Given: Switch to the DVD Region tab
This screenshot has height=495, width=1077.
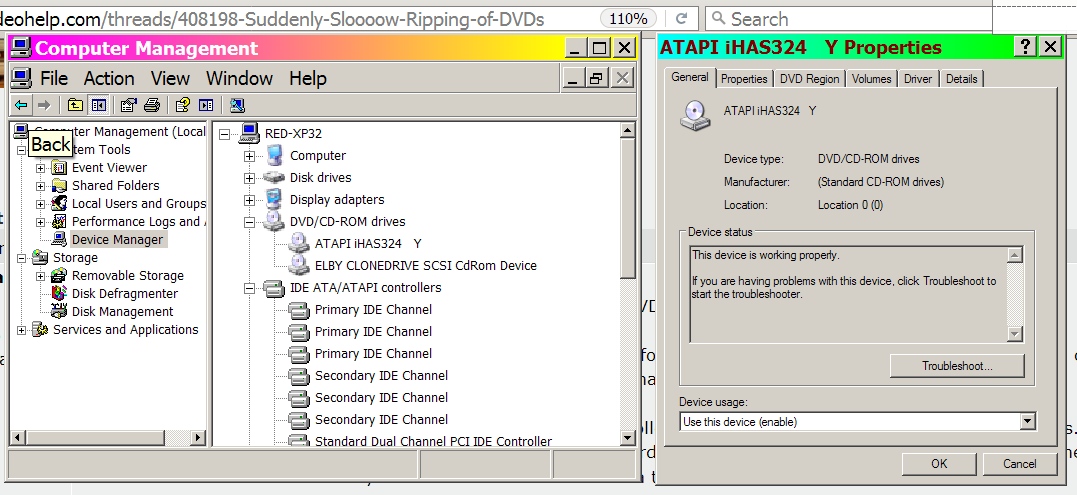Looking at the screenshot, I should point(809,79).
